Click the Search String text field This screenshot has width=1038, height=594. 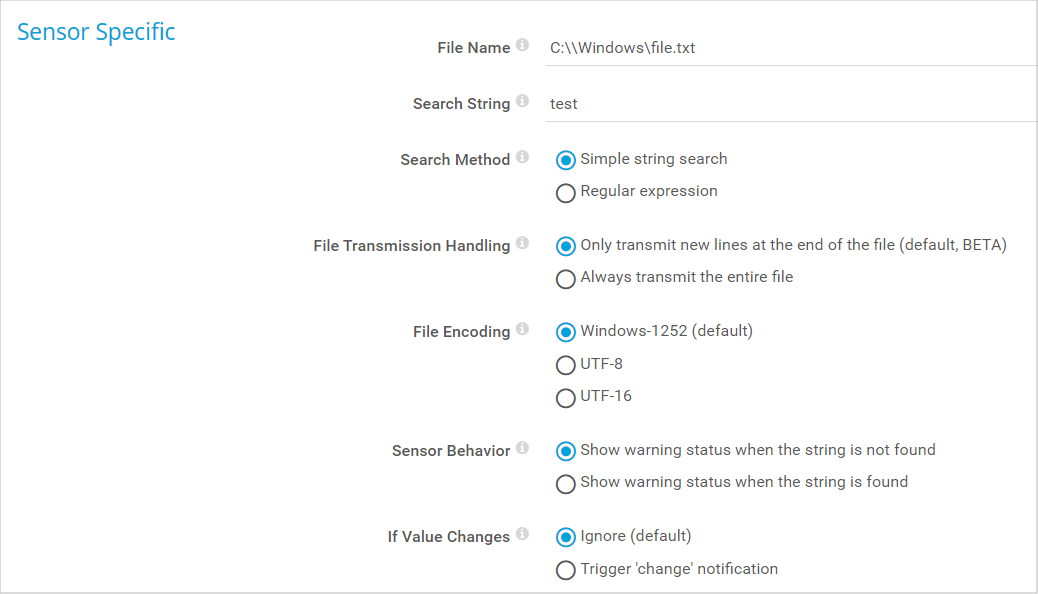790,103
